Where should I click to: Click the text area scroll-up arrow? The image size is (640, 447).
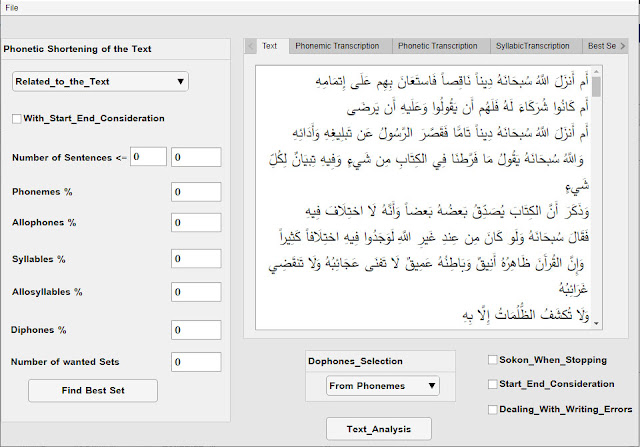coord(596,72)
